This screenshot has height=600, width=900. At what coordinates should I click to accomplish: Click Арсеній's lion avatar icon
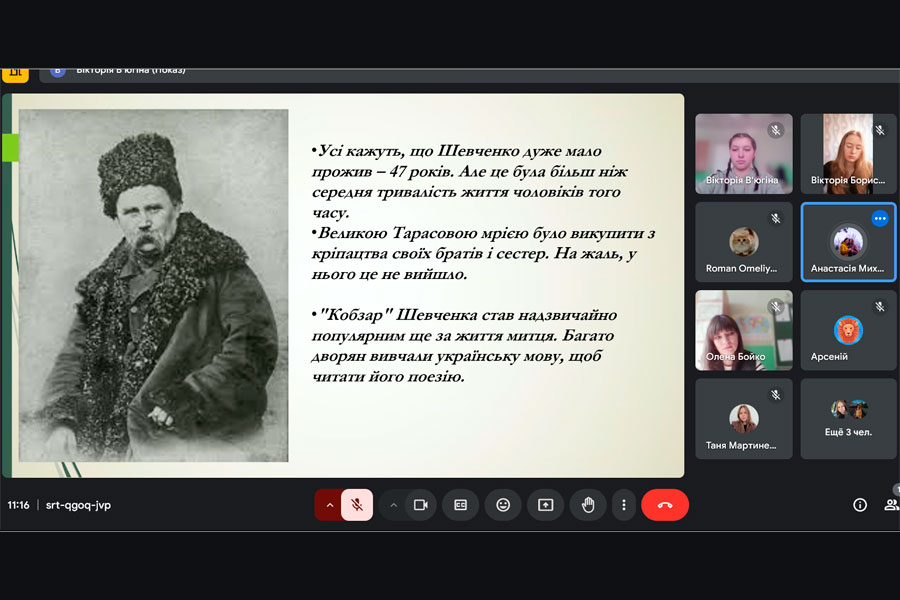tap(848, 329)
